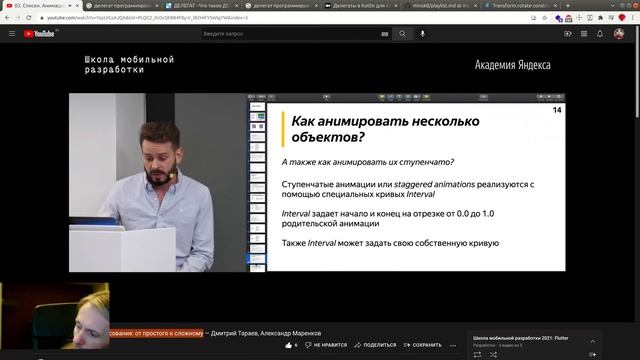
Task: Close the first YouTube browser tab
Action: click(77, 6)
